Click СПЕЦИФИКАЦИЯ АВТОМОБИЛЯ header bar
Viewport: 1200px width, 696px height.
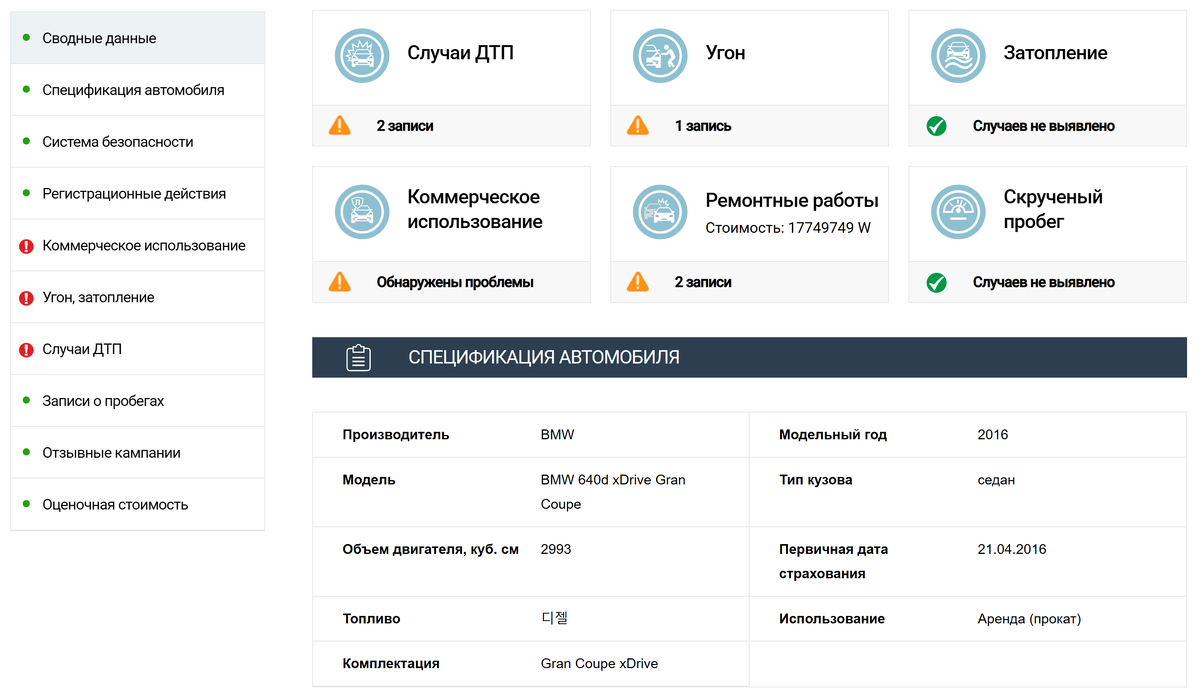point(749,357)
